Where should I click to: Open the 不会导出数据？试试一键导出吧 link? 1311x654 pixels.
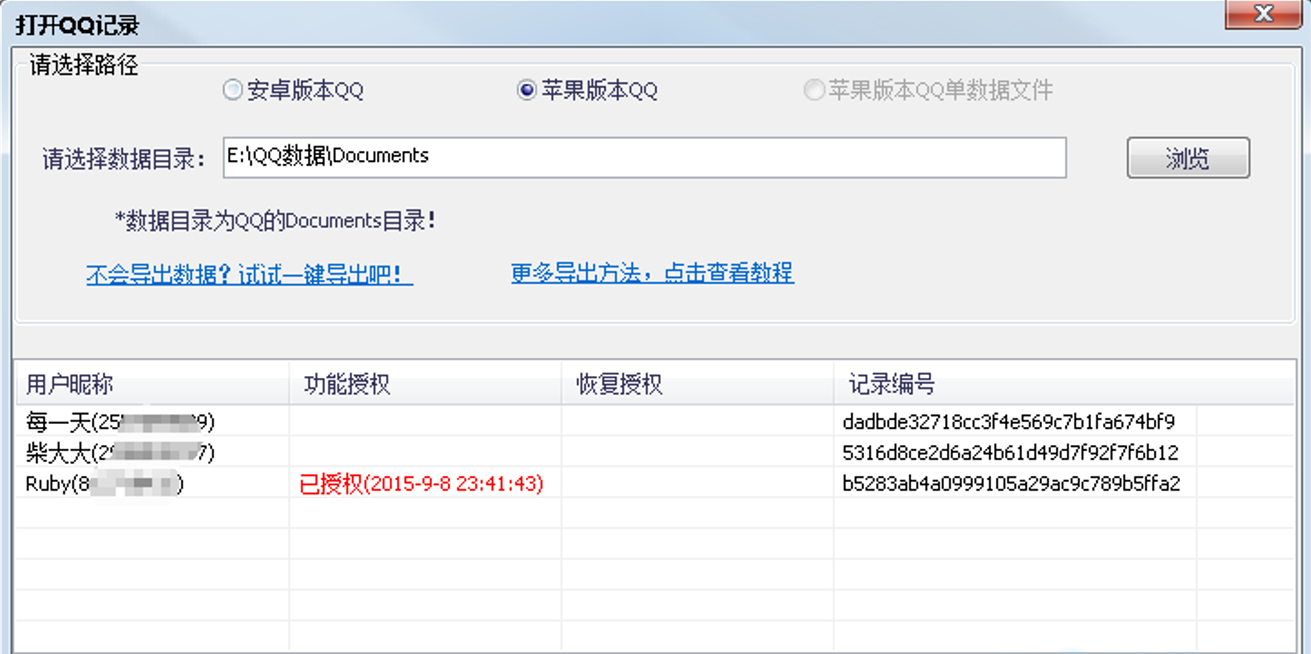250,274
